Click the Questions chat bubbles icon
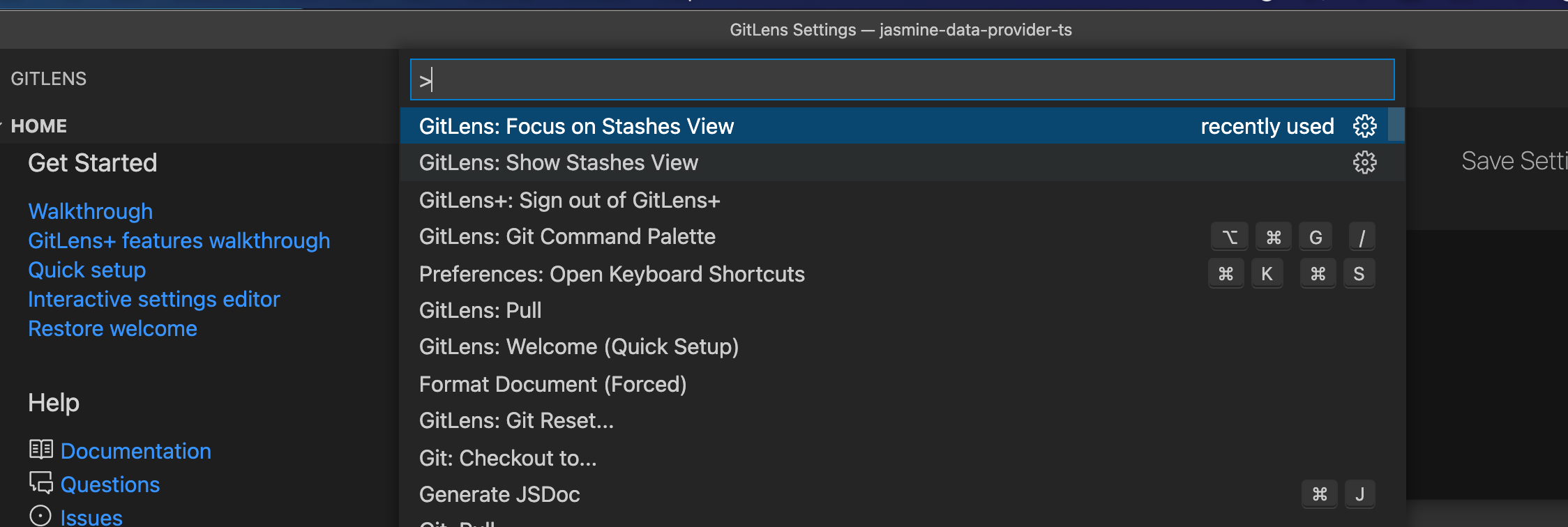 click(40, 482)
